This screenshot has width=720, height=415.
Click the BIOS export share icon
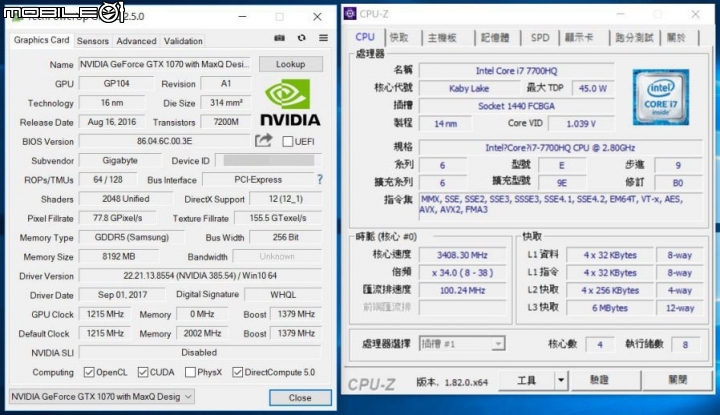(264, 140)
